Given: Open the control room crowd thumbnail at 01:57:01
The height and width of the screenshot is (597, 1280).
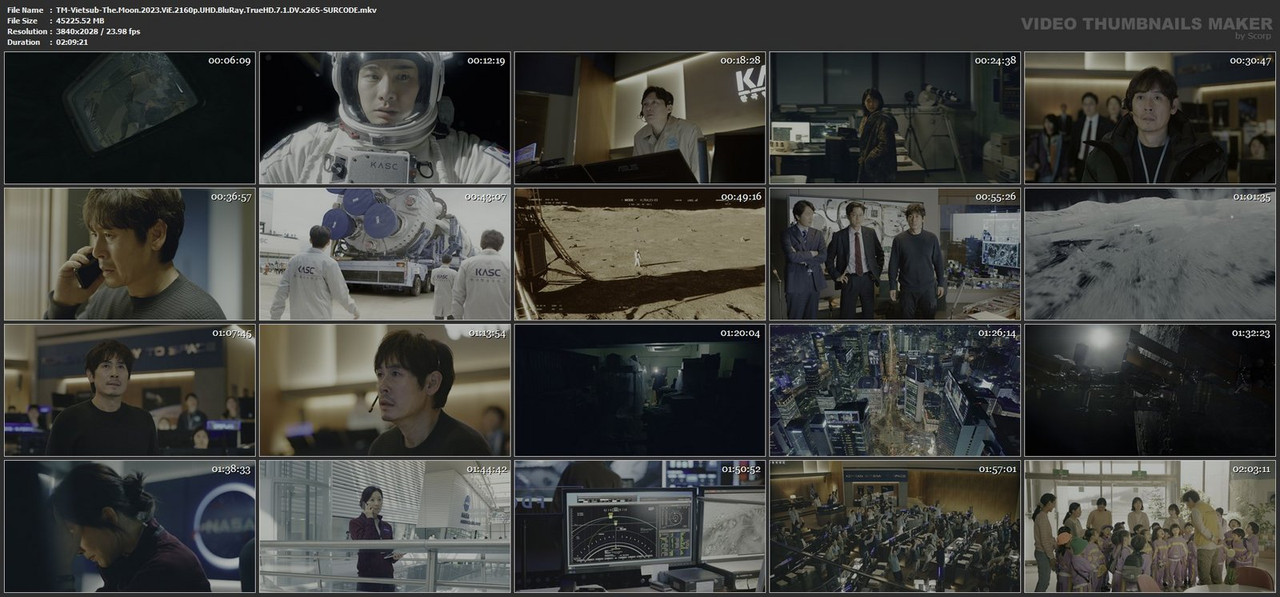Looking at the screenshot, I should pyautogui.click(x=895, y=526).
